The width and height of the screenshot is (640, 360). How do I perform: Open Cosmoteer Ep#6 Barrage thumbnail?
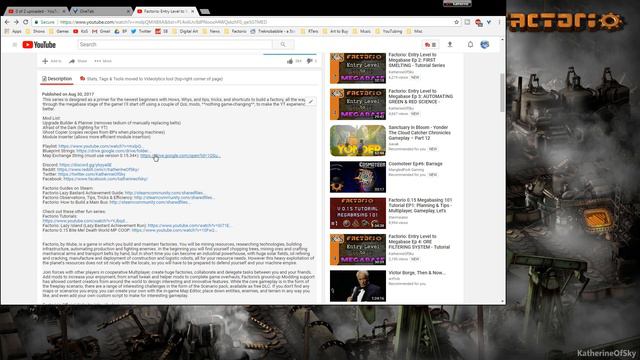[358, 177]
